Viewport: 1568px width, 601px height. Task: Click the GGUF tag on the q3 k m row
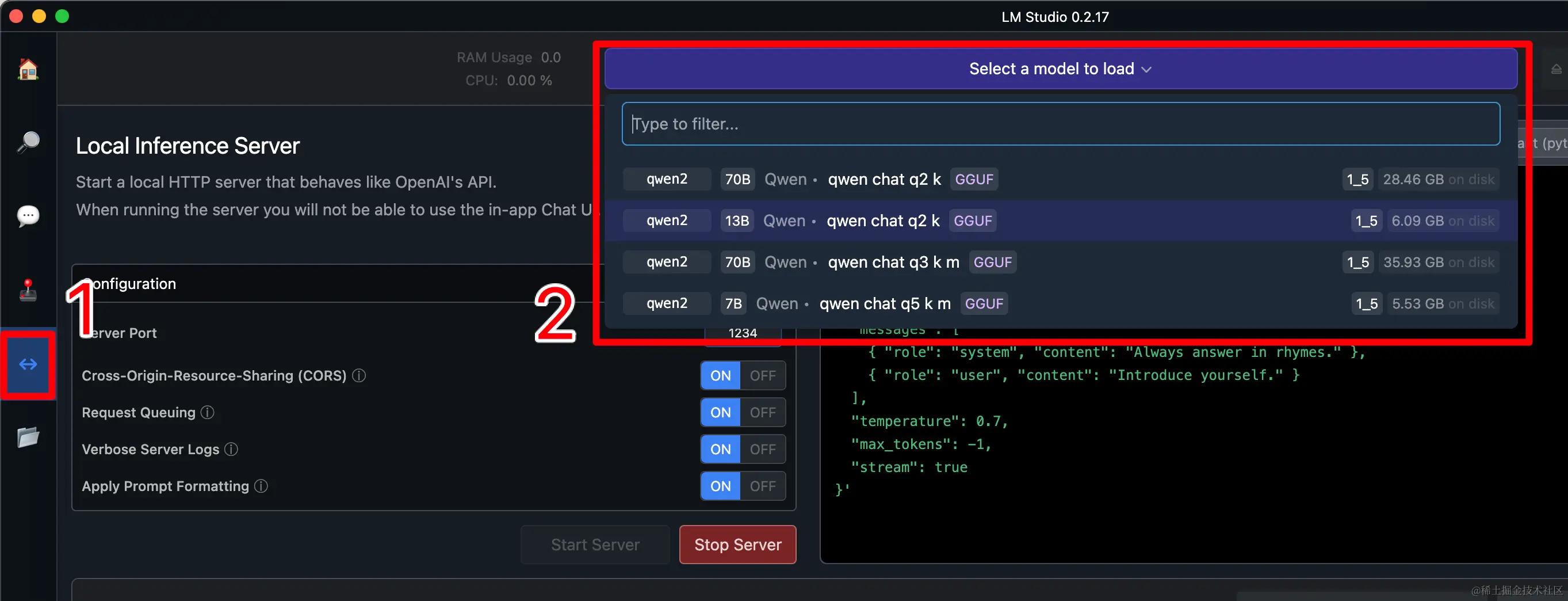pyautogui.click(x=992, y=262)
